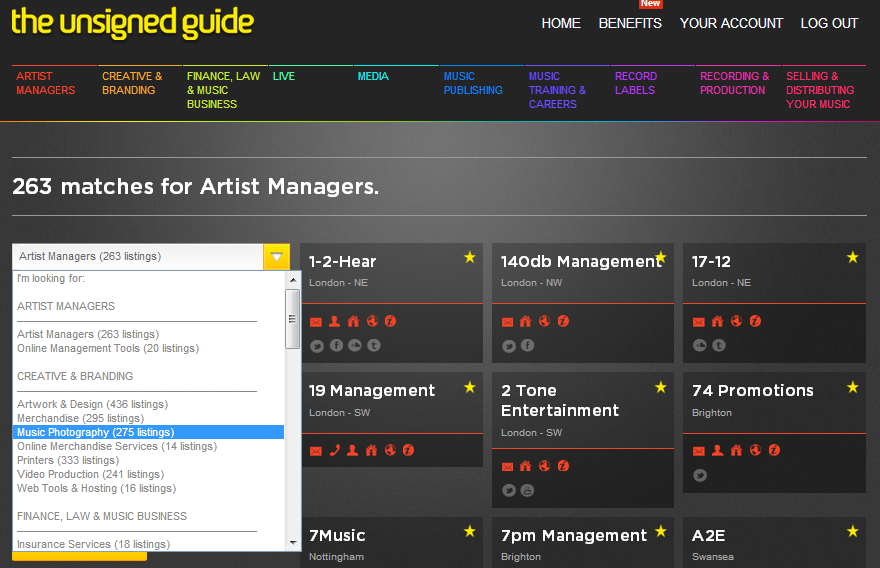The width and height of the screenshot is (880, 568).
Task: Toggle favourite star on 19 Management
Action: point(470,387)
